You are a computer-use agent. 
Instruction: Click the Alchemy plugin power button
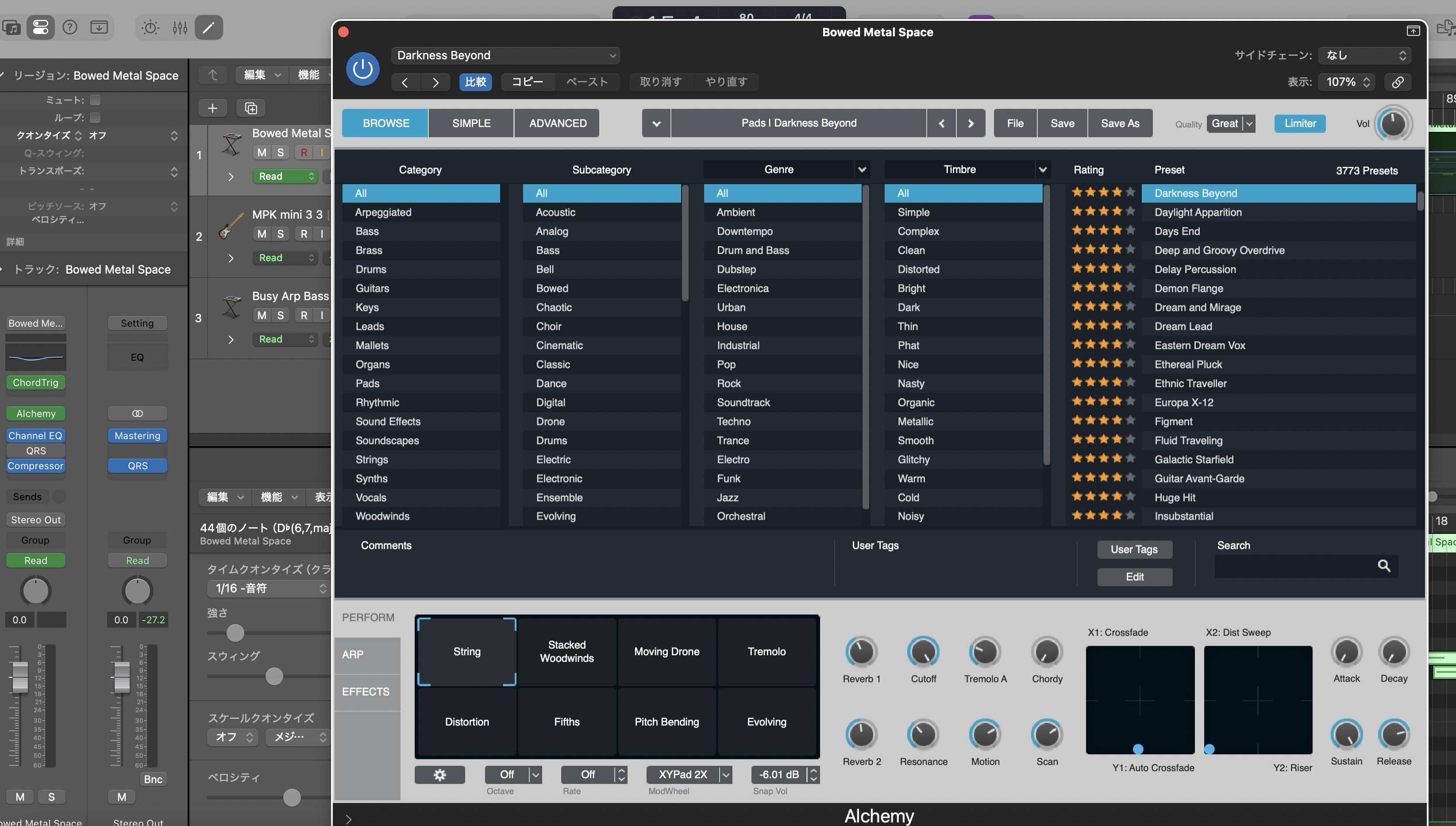[362, 69]
